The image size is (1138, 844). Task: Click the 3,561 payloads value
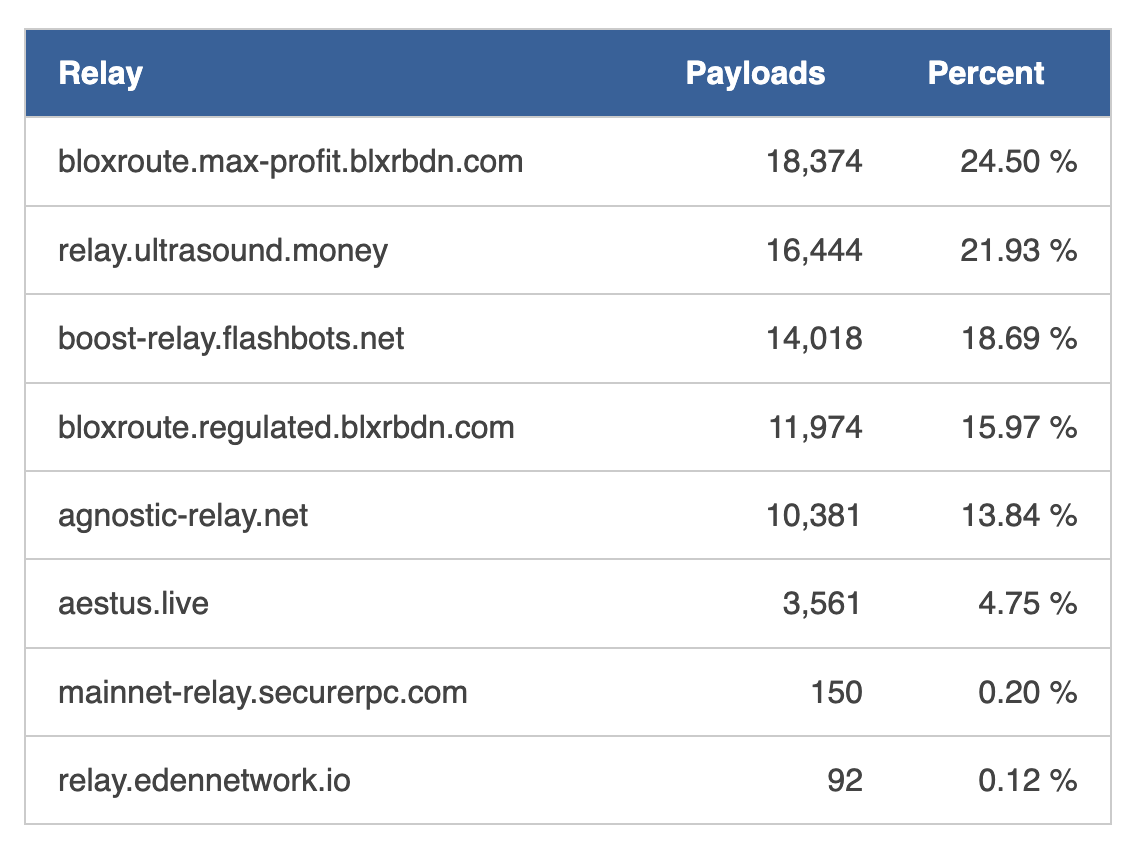click(821, 604)
